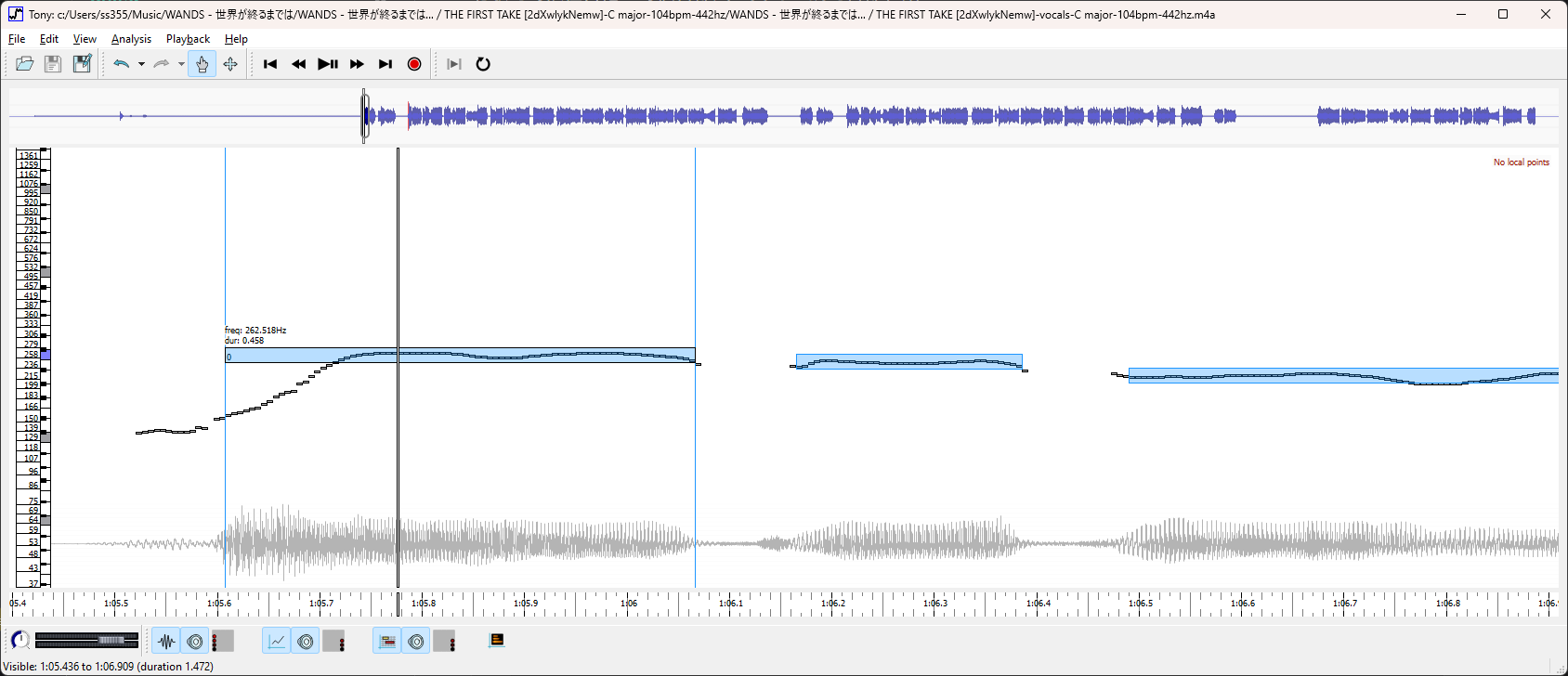Click the 'freq: 262.518Hz' label

(x=255, y=331)
